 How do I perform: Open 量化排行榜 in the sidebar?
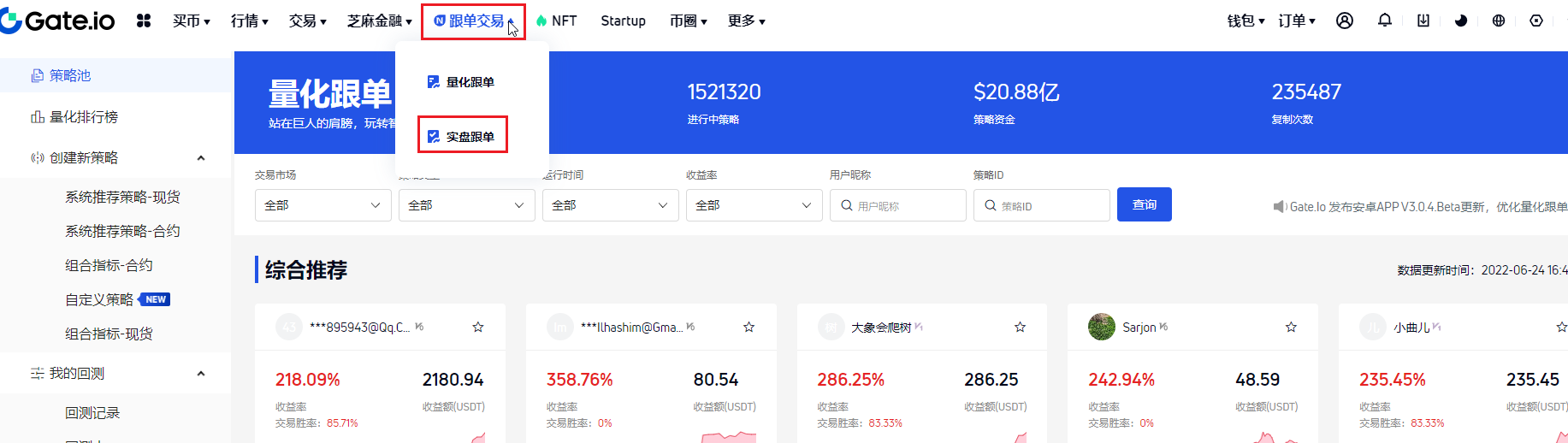(x=84, y=117)
